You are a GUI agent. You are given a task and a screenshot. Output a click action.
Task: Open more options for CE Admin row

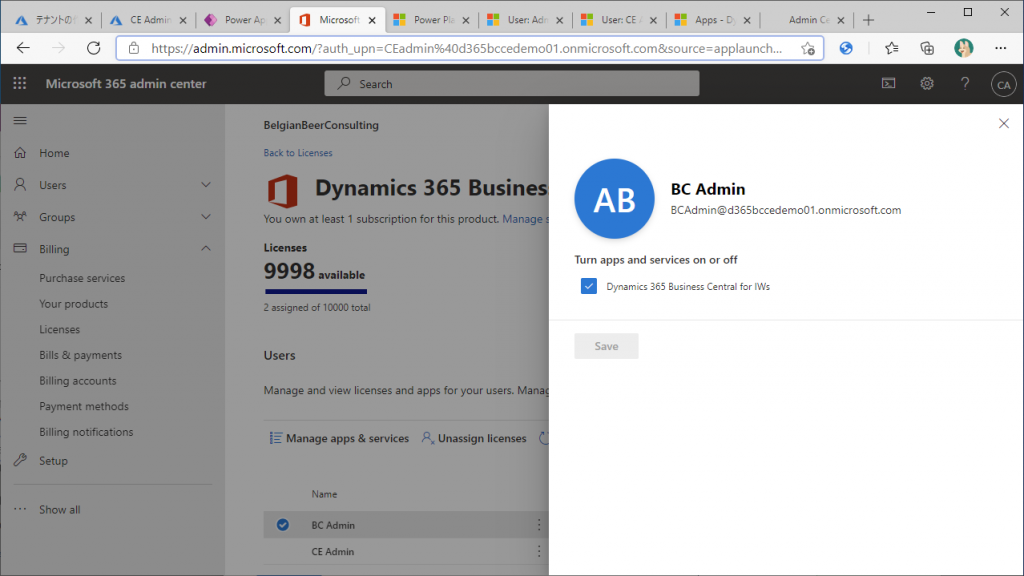coord(539,551)
